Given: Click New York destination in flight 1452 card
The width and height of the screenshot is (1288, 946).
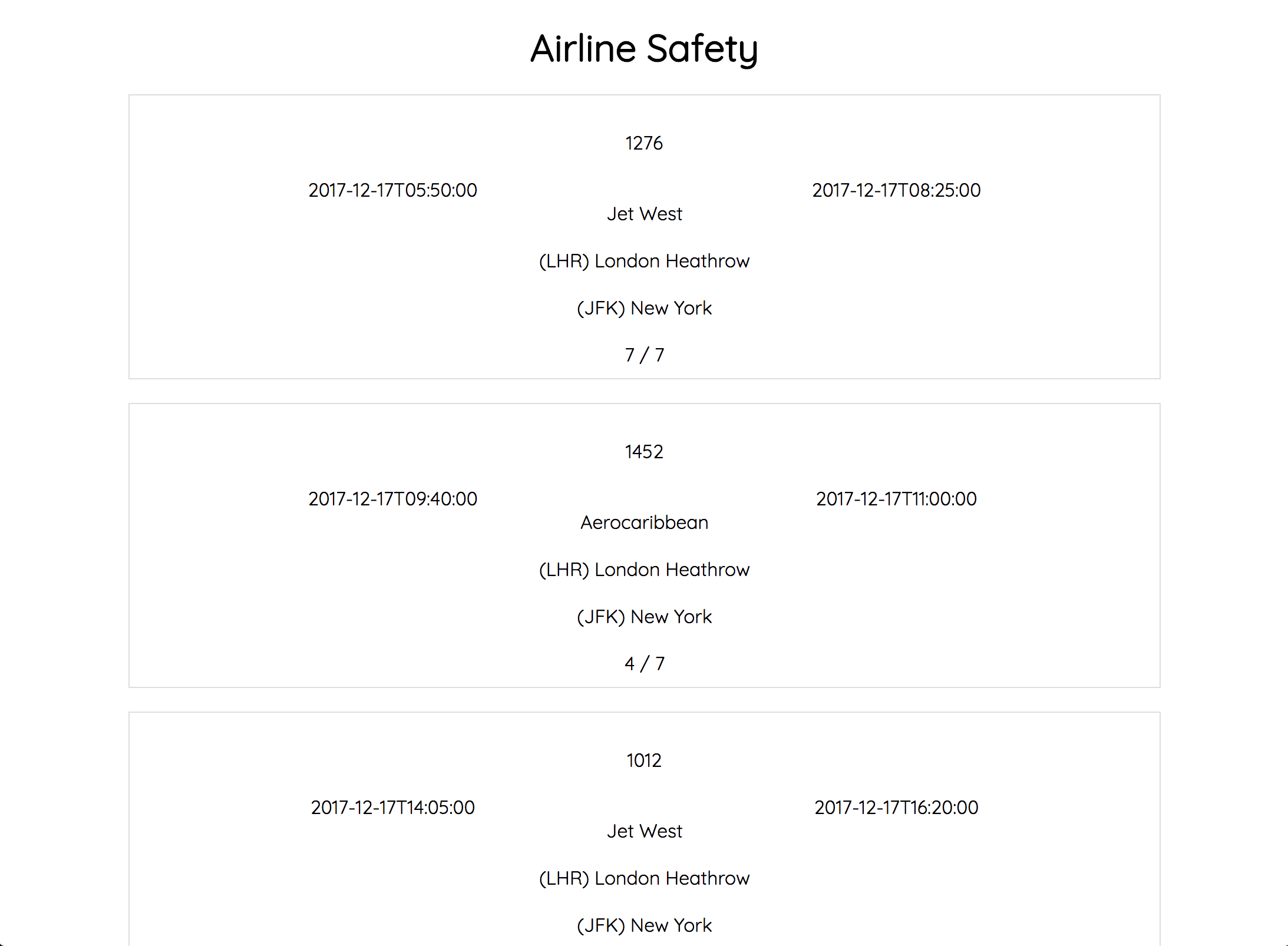Looking at the screenshot, I should tap(644, 617).
